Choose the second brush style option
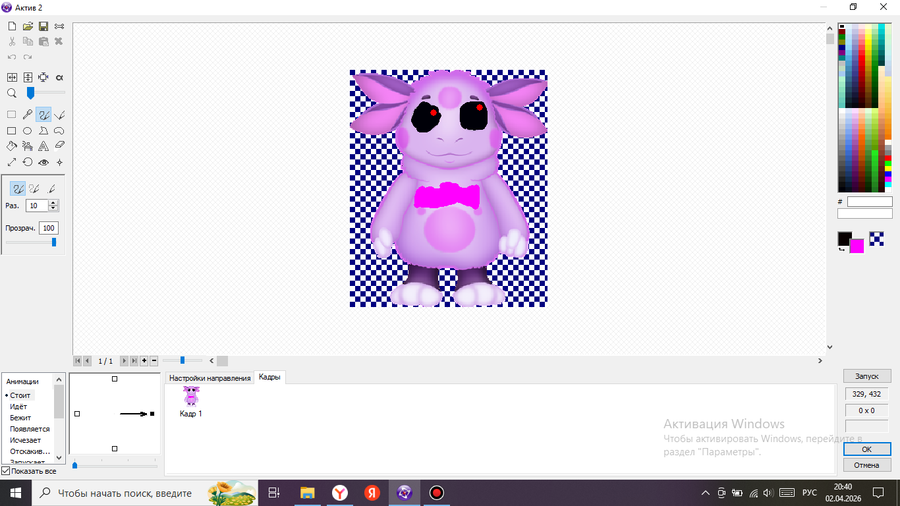The image size is (900, 506). [34, 189]
